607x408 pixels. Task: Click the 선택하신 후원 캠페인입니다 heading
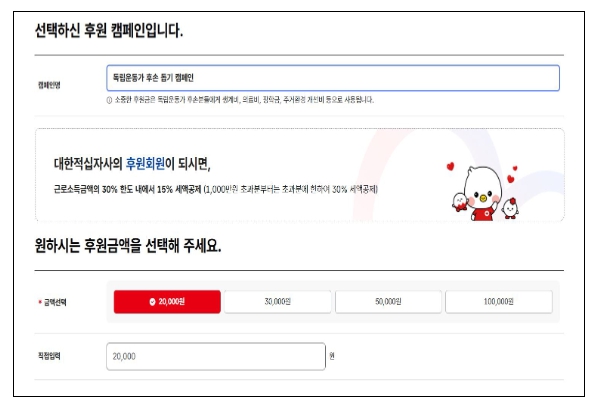[108, 31]
